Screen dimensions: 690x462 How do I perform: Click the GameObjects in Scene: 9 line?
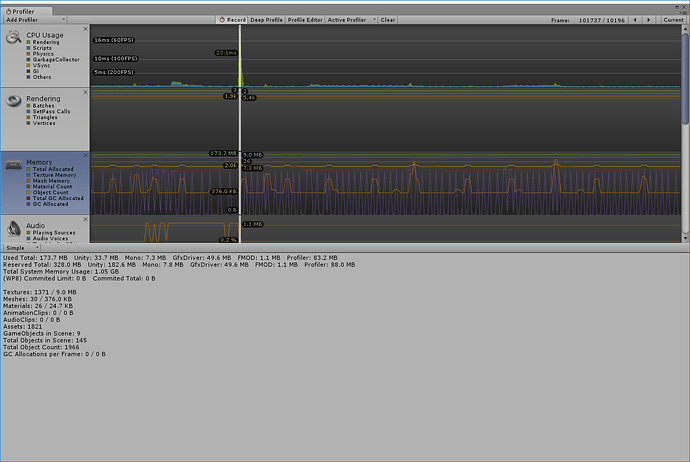point(42,334)
